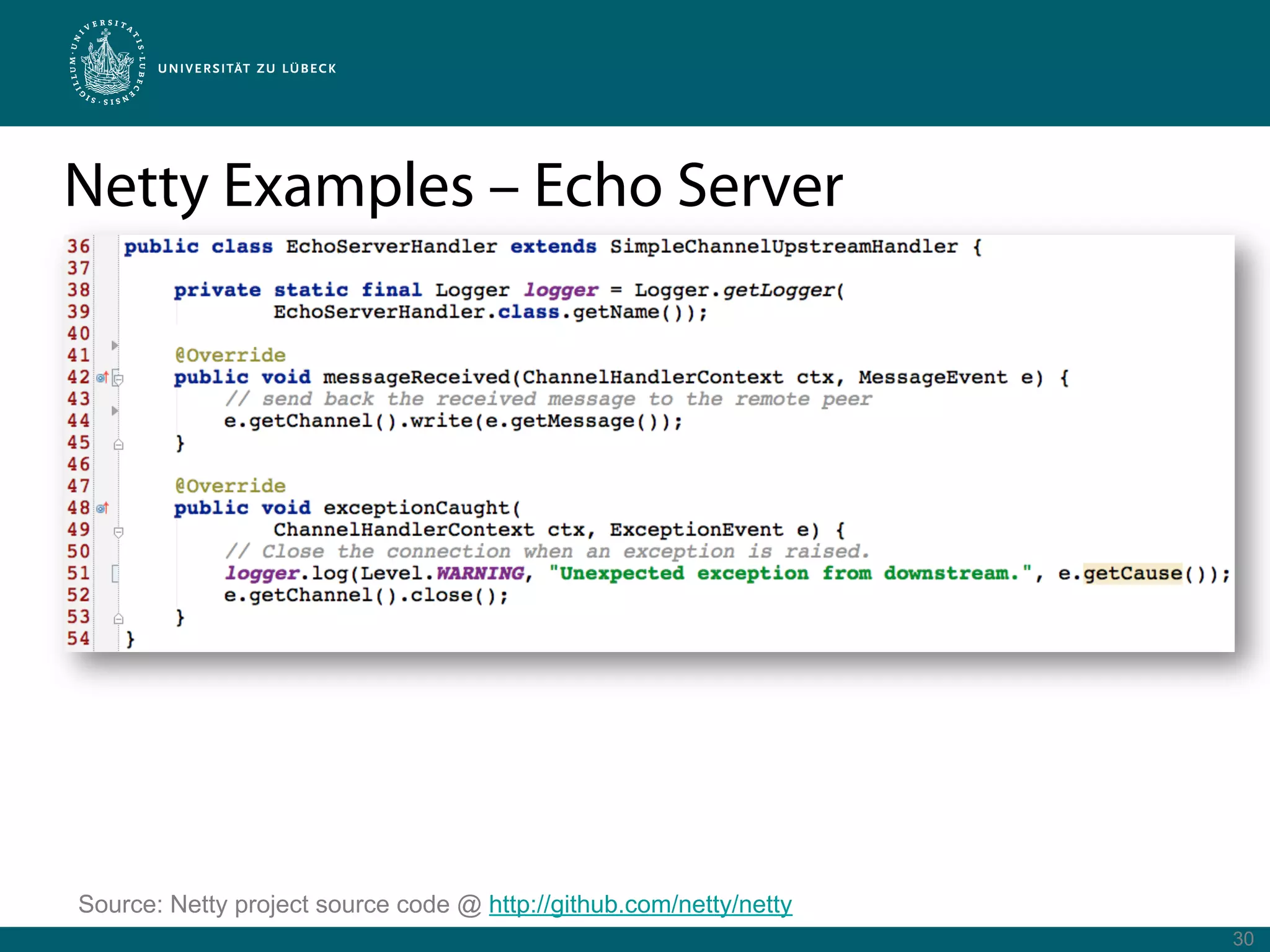This screenshot has width=1270, height=952.
Task: Click fold end marker on line 45
Action: 118,444
